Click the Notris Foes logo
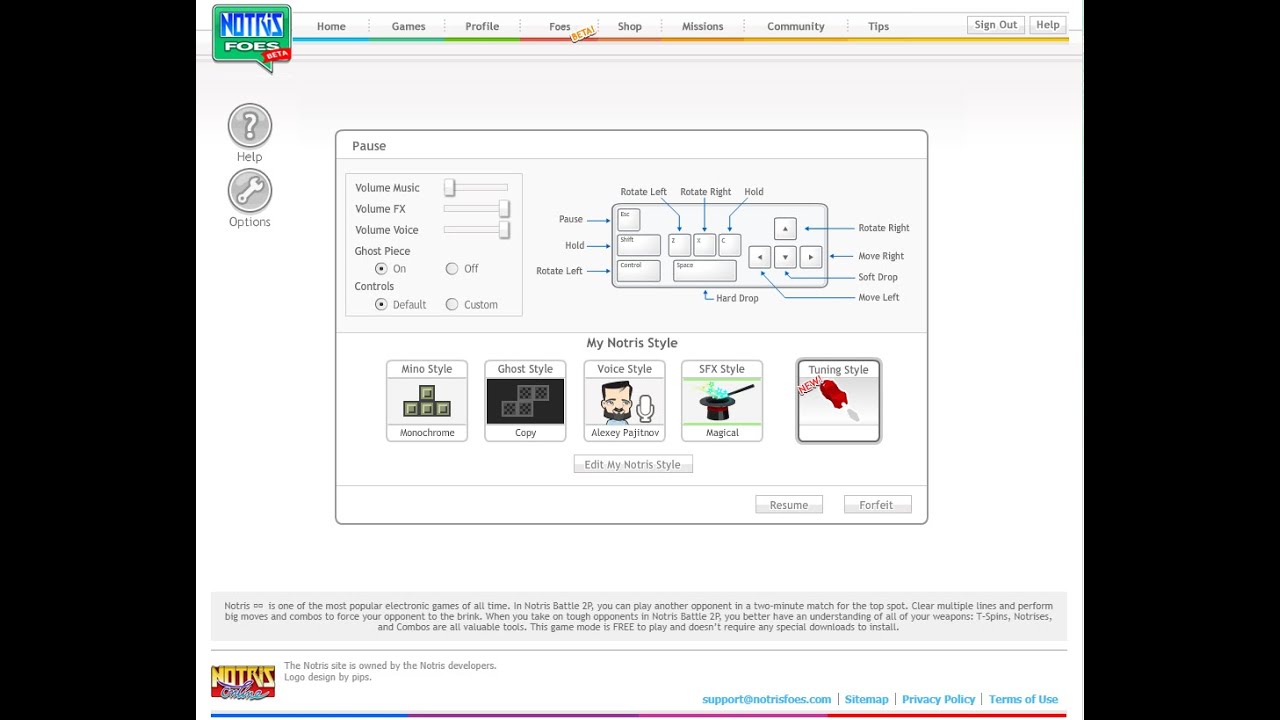 click(251, 38)
